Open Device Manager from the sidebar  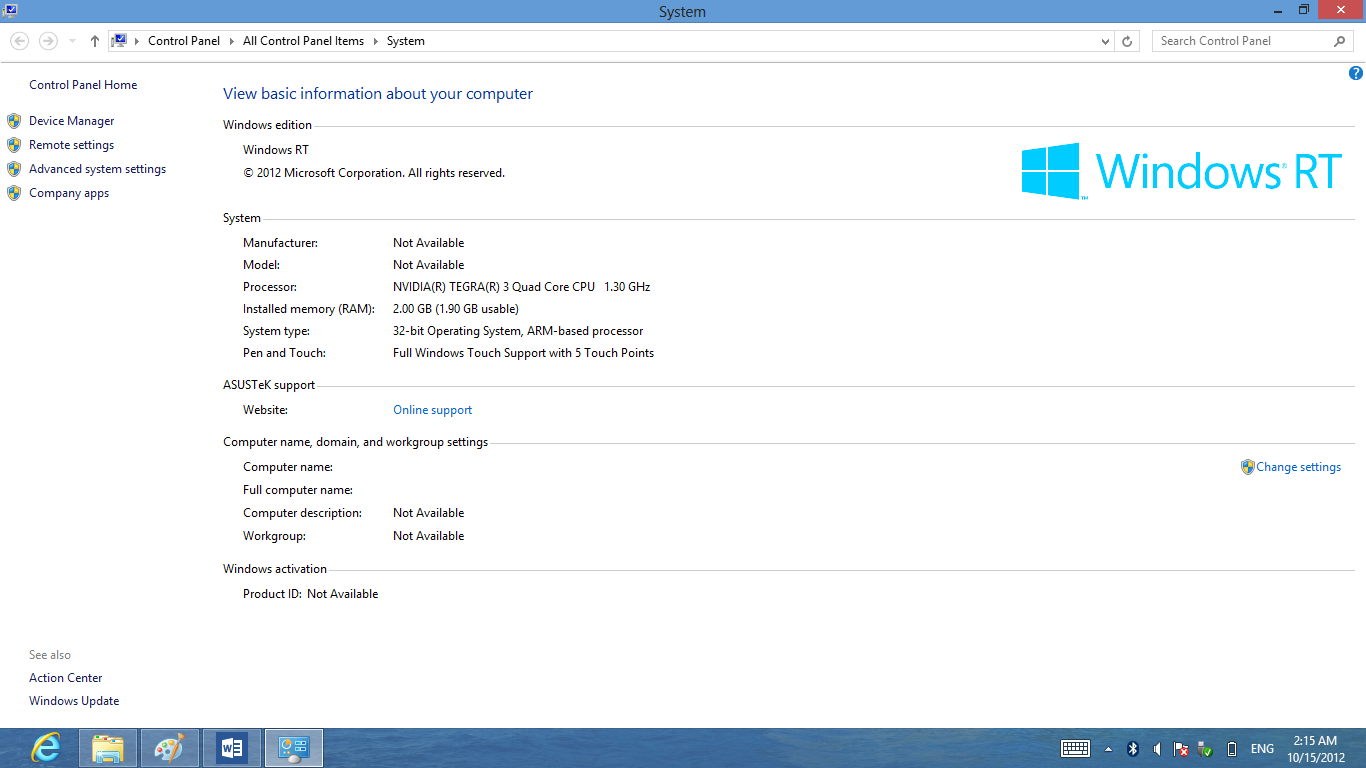tap(71, 121)
